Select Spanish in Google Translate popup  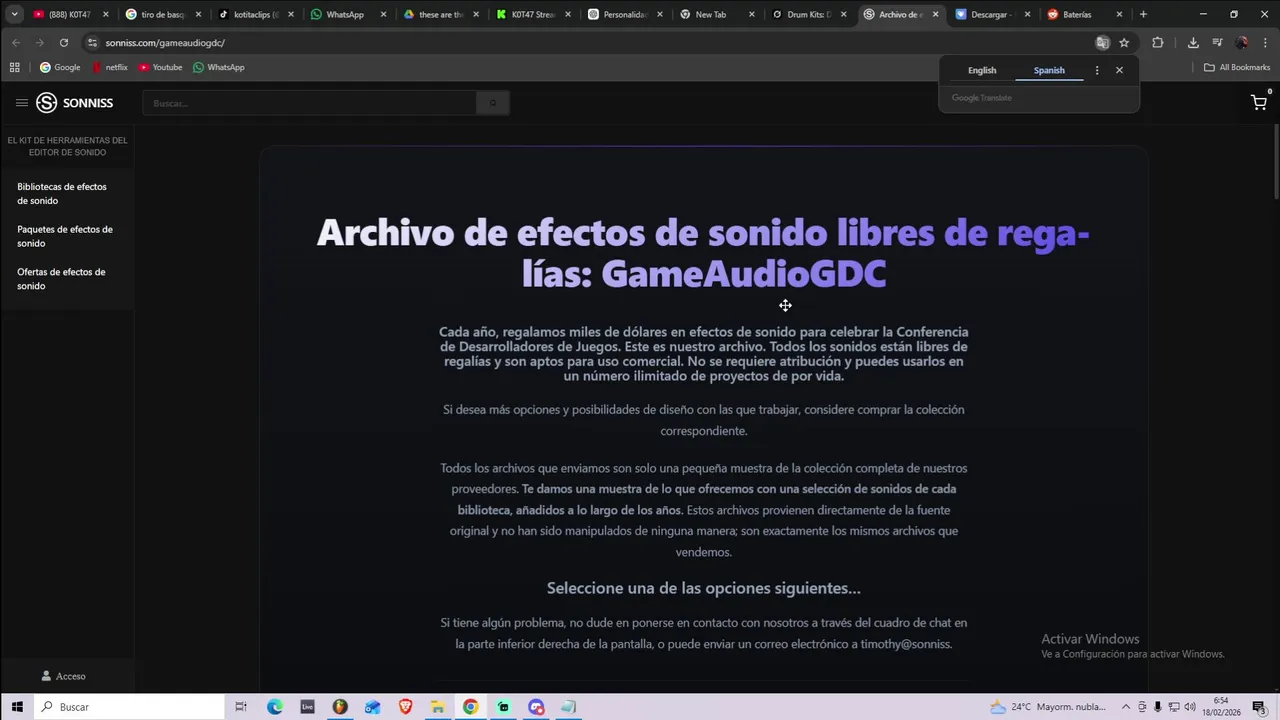(1049, 70)
